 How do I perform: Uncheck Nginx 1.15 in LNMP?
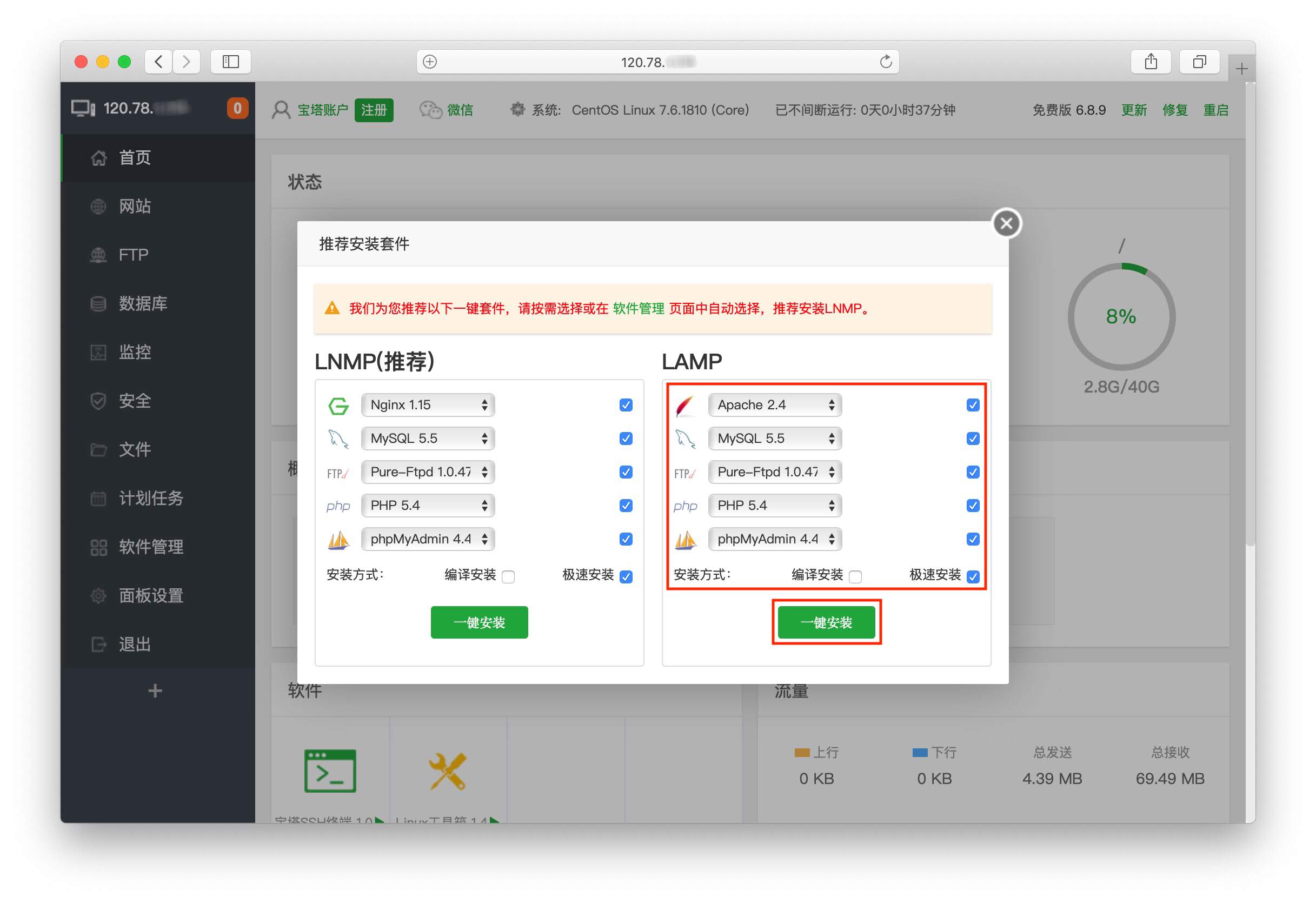[626, 406]
